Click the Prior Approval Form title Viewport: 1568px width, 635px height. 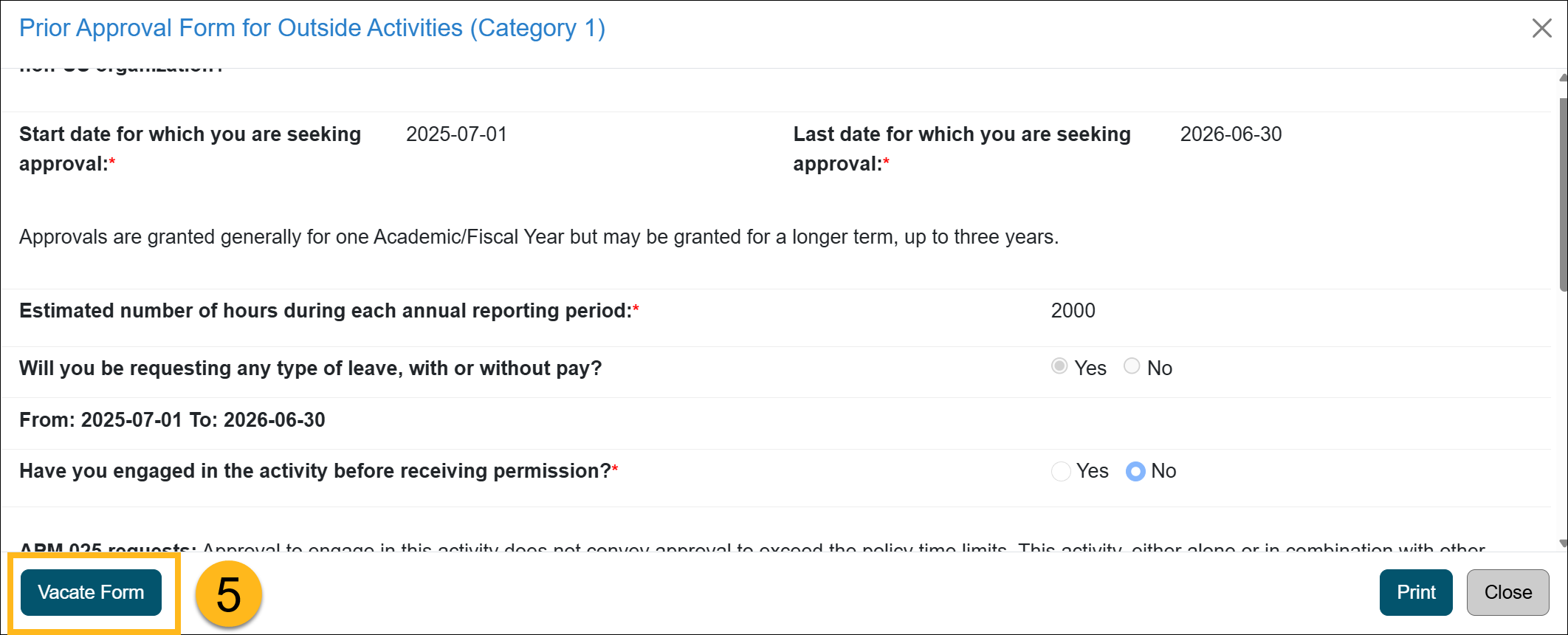click(312, 28)
